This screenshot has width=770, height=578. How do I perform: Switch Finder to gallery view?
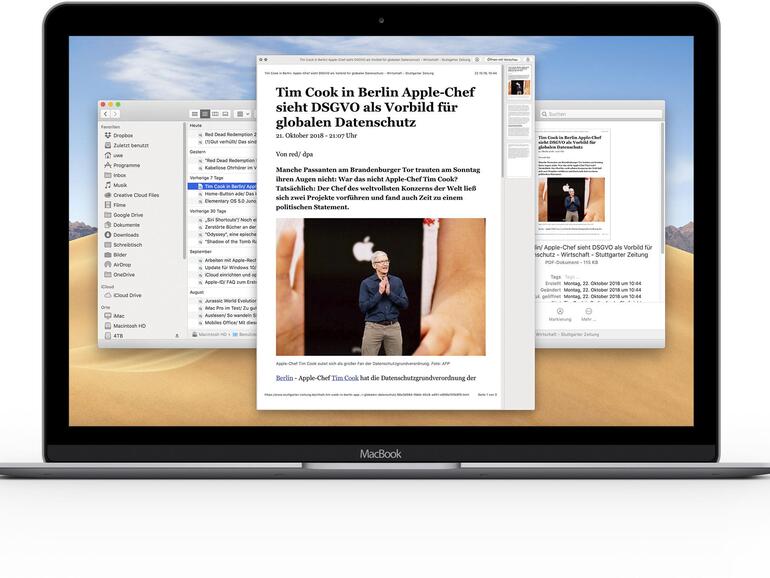click(x=225, y=114)
